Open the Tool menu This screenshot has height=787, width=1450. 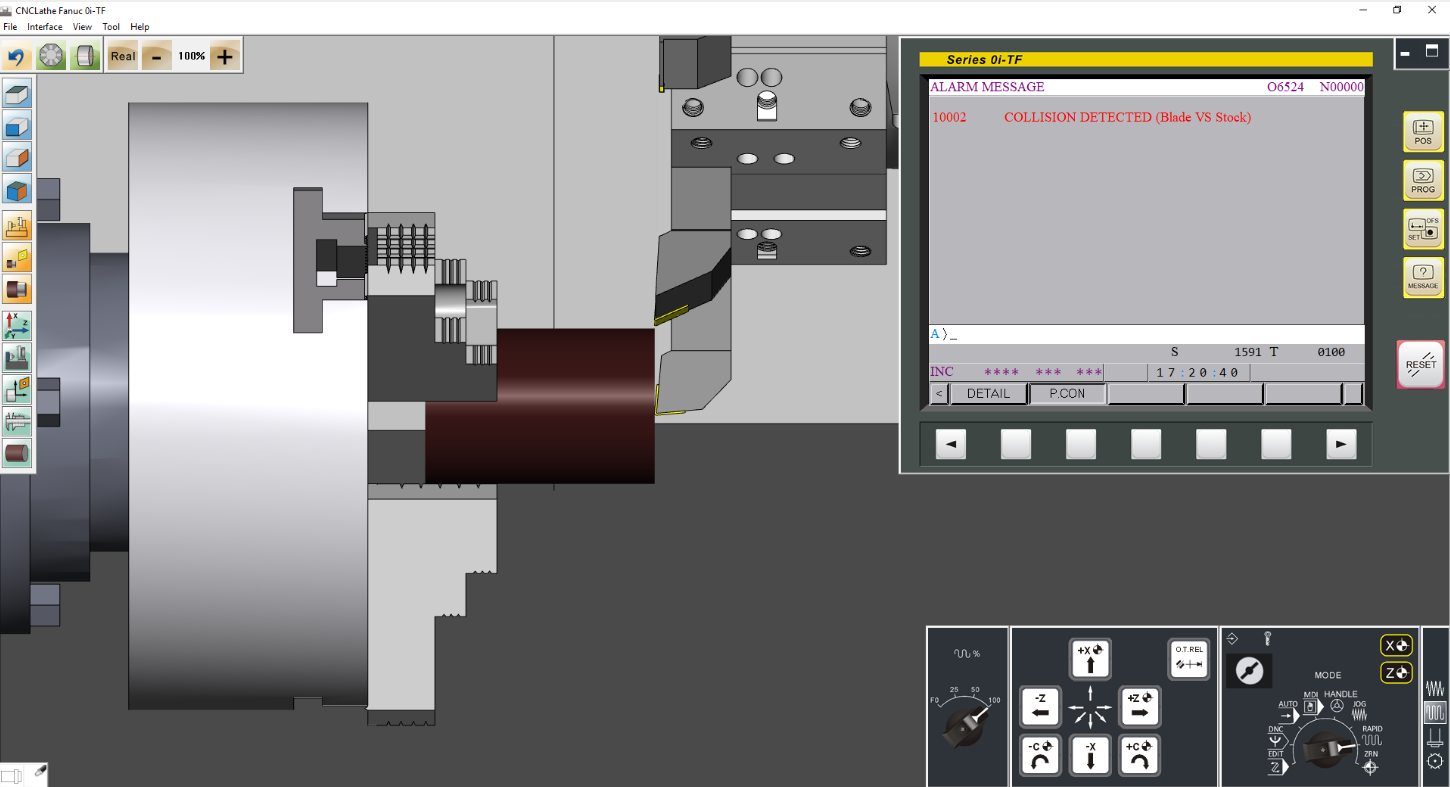(111, 27)
